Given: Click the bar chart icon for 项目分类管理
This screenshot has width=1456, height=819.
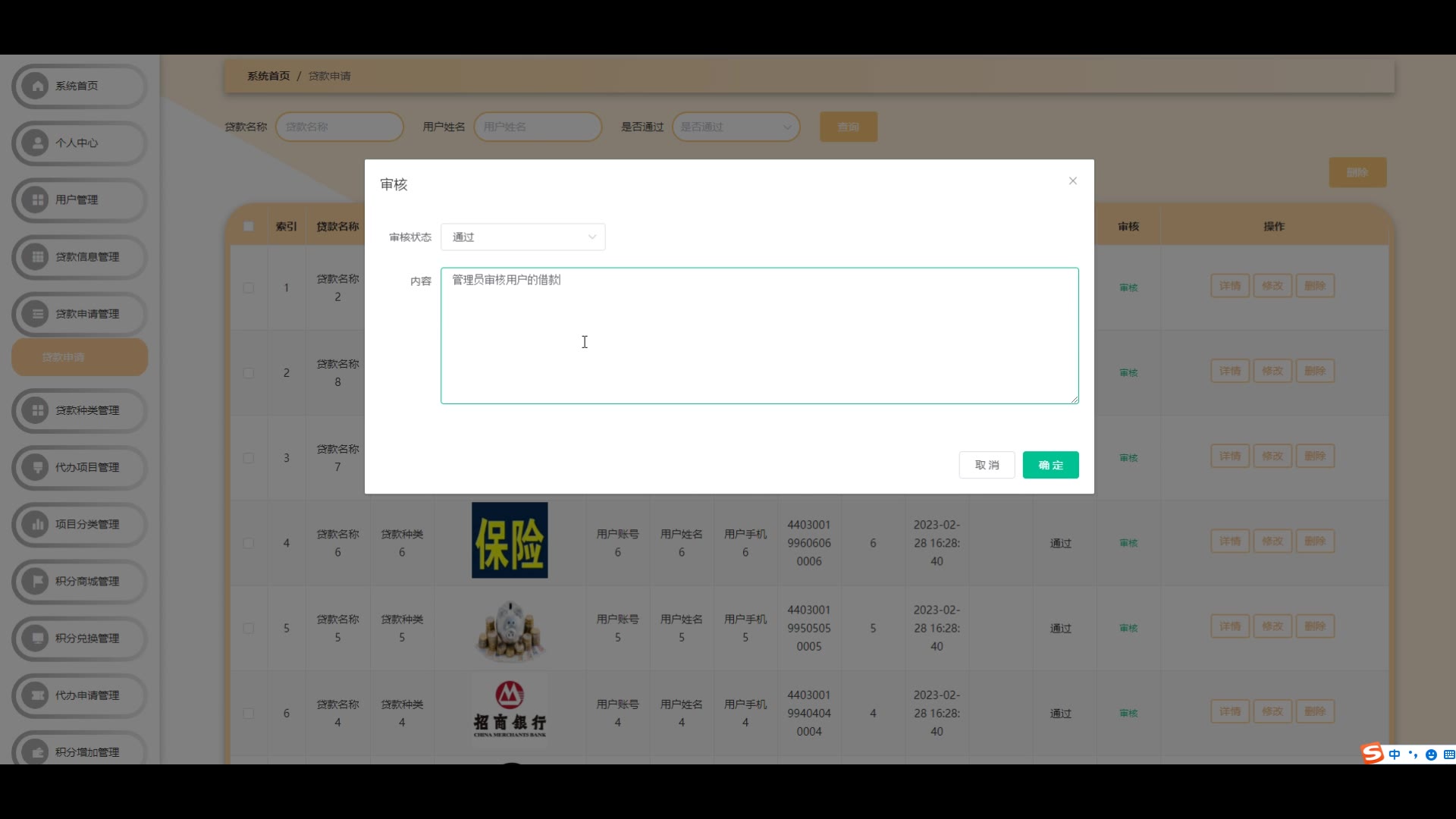Looking at the screenshot, I should 36,524.
